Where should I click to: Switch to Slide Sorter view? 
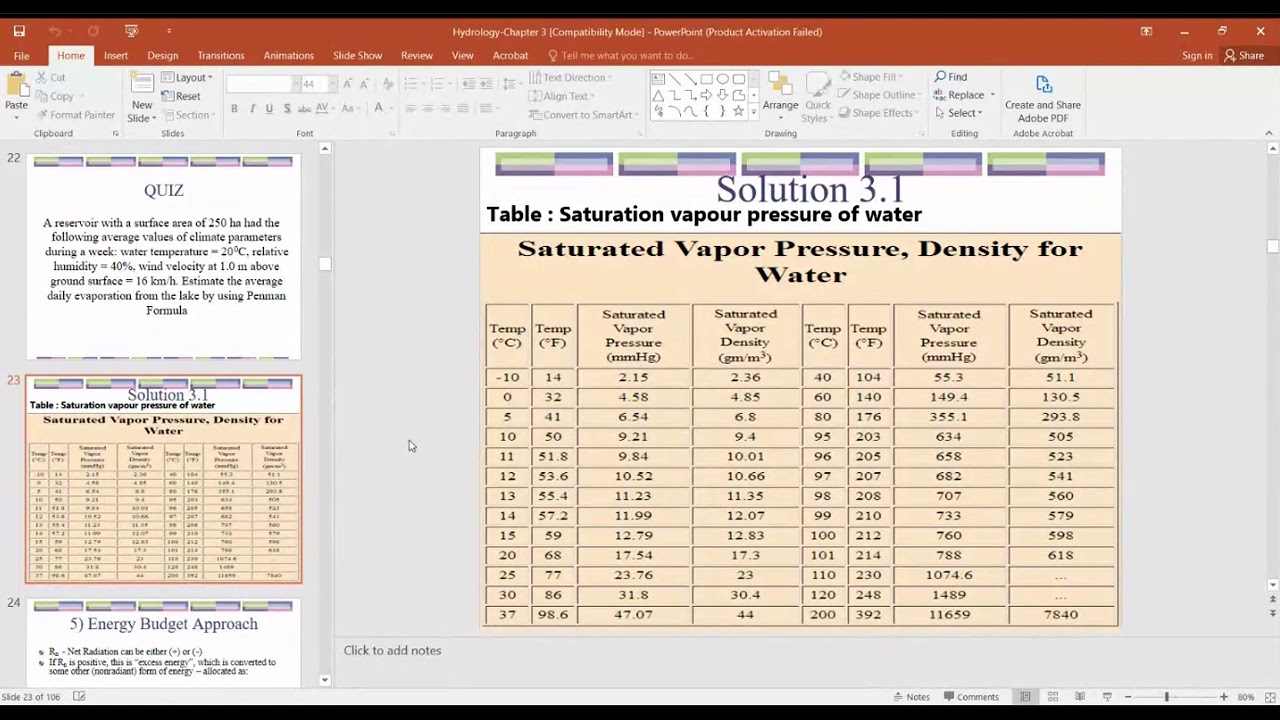pos(1053,697)
